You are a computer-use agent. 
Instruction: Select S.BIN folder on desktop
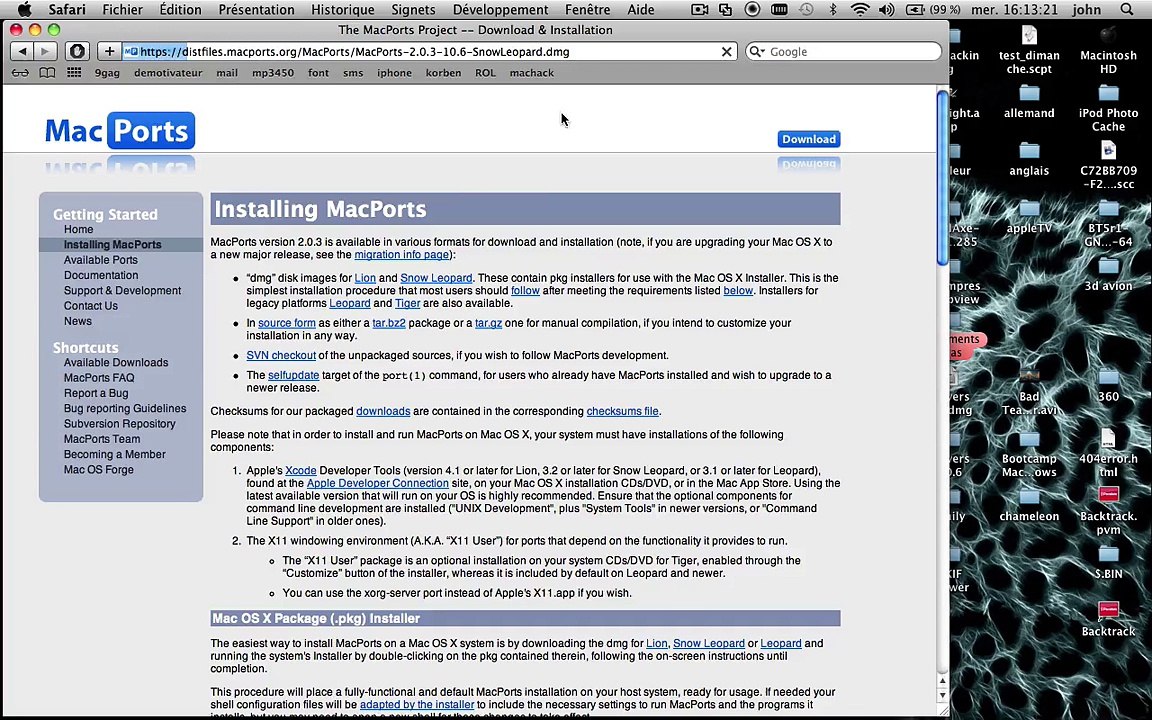point(1108,561)
